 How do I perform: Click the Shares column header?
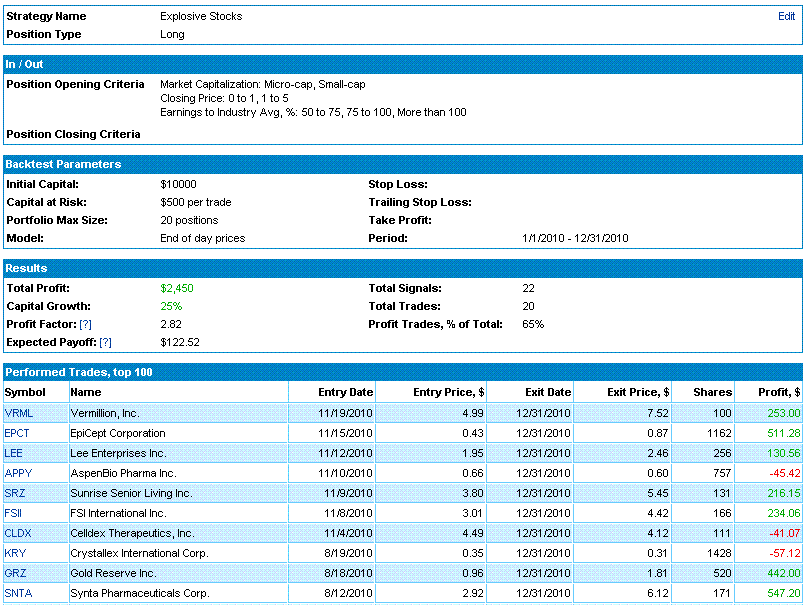(713, 392)
